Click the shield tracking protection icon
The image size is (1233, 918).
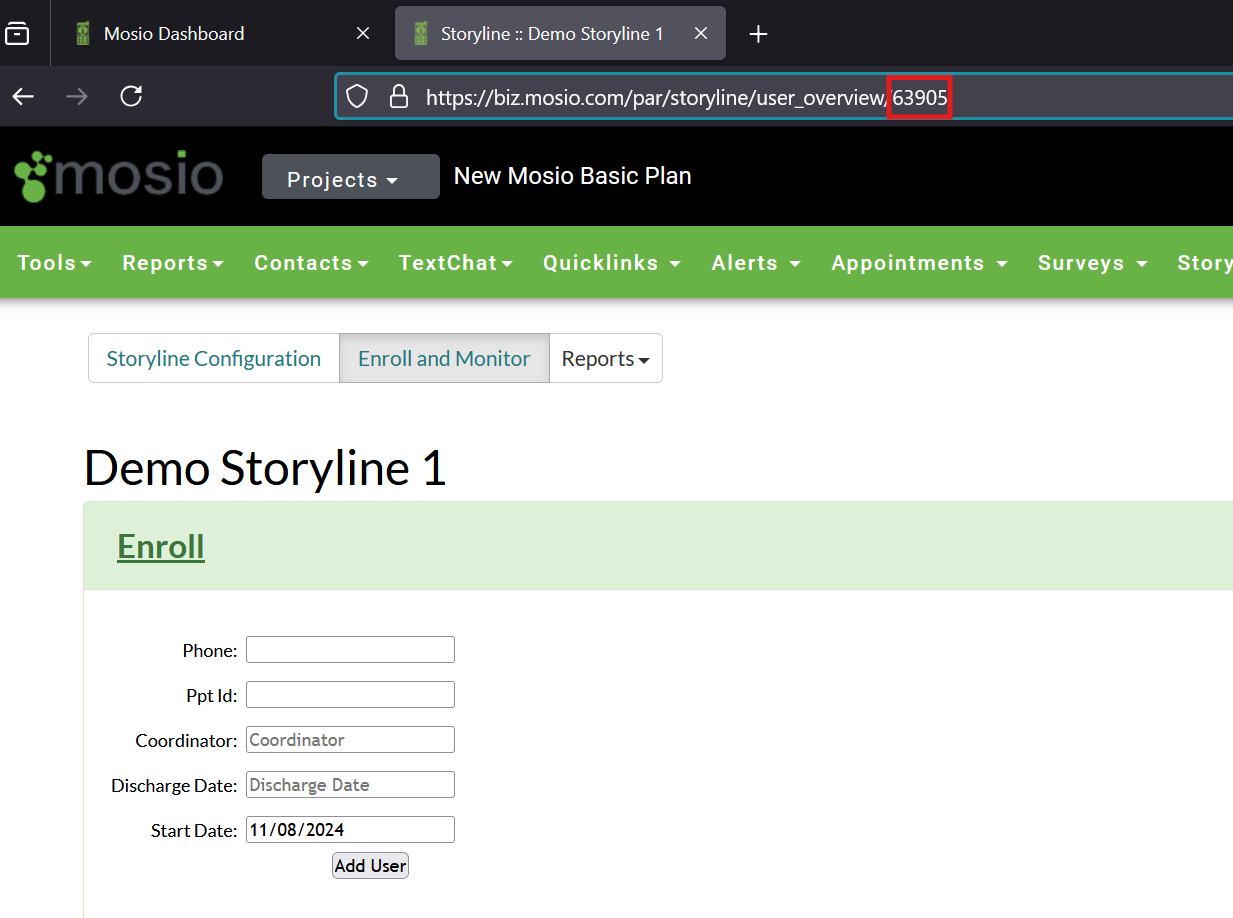[x=357, y=96]
